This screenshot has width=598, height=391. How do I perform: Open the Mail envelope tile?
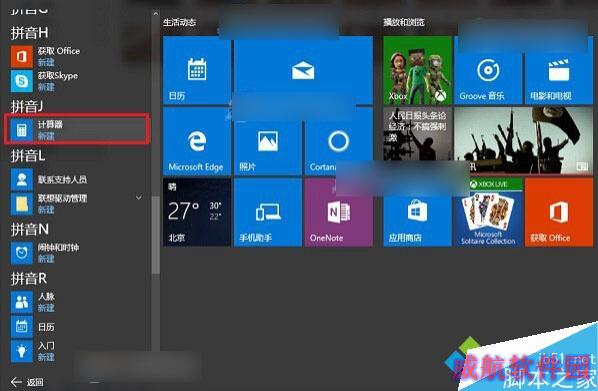(x=303, y=70)
